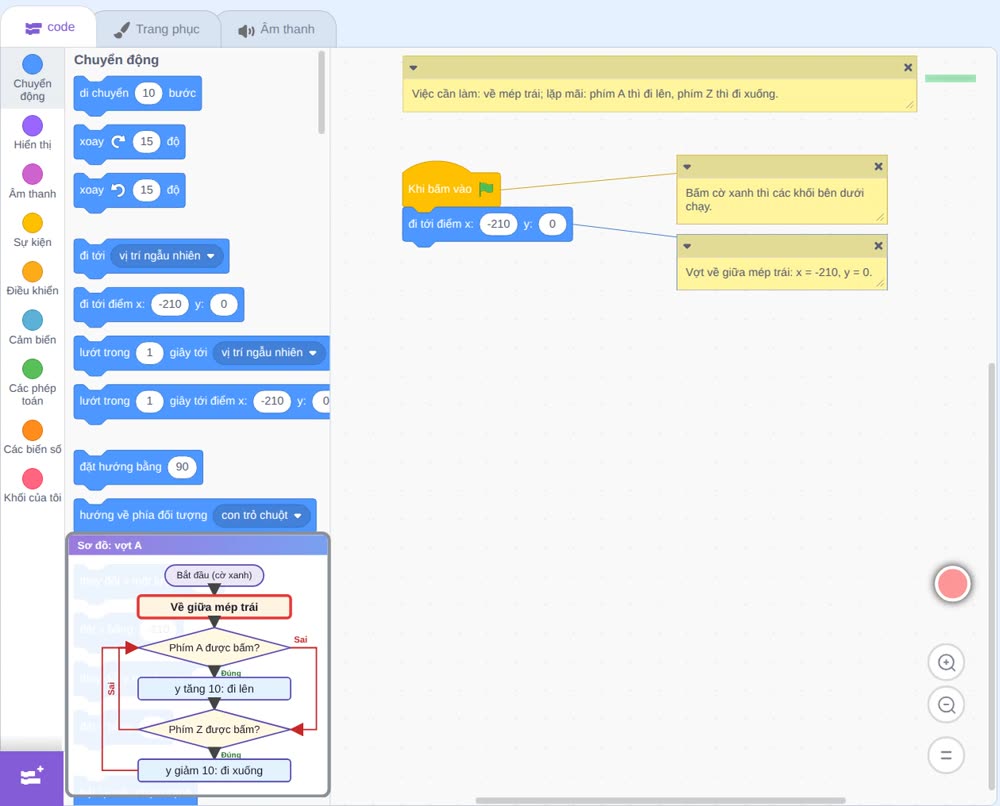The image size is (1000, 806).
Task: Zoom in on the workspace
Action: coord(946,663)
